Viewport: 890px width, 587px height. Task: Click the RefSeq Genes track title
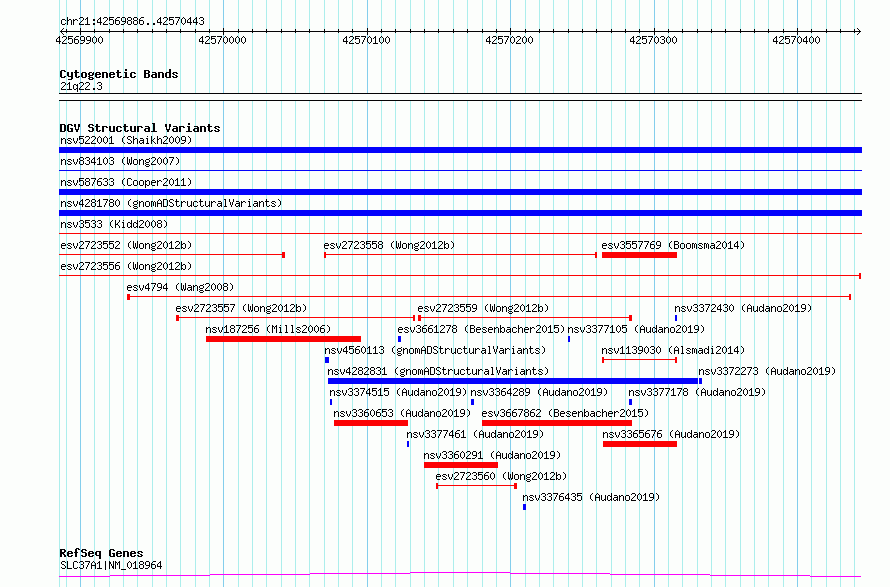(x=101, y=553)
